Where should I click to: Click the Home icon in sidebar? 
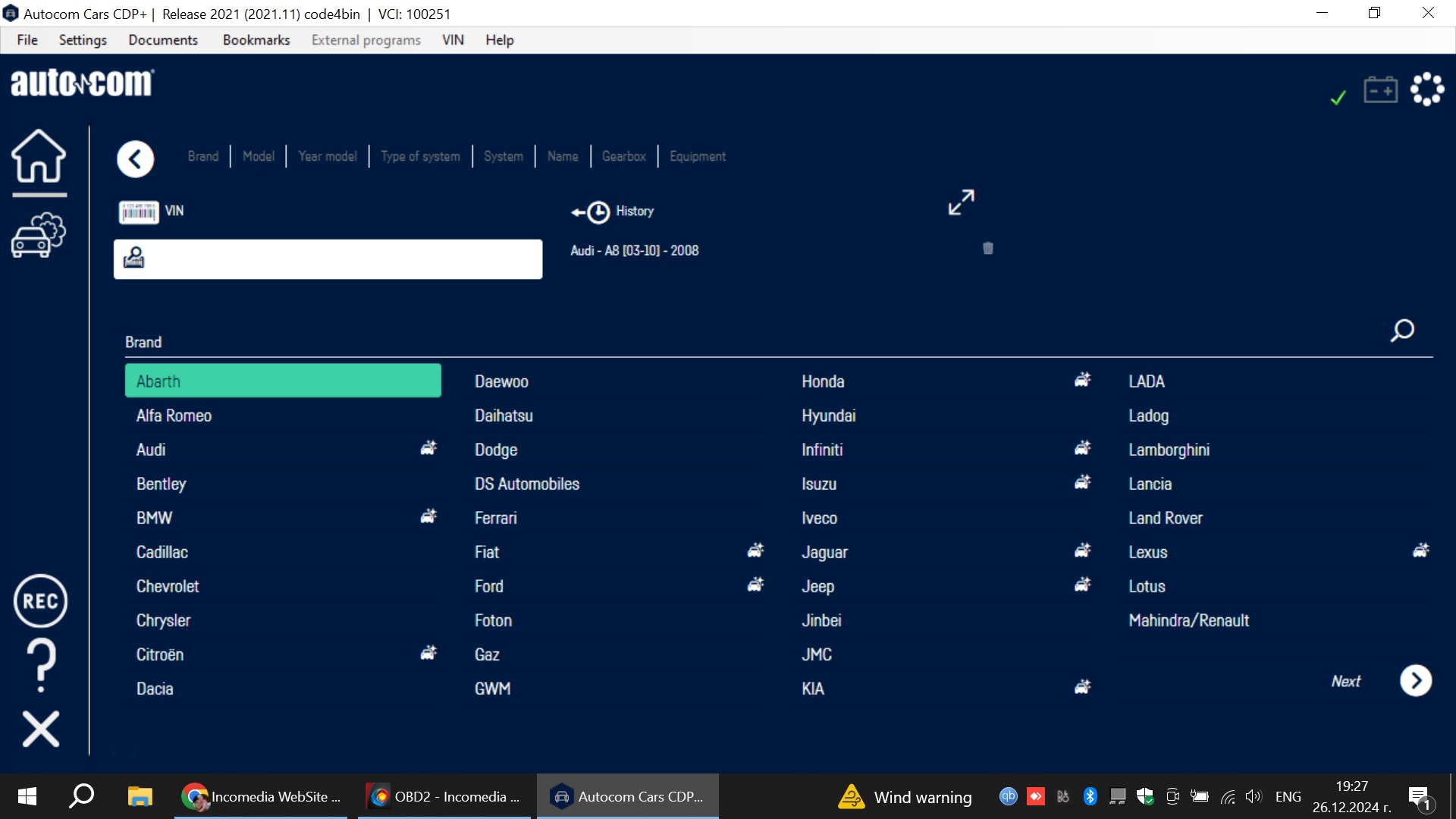coord(39,157)
